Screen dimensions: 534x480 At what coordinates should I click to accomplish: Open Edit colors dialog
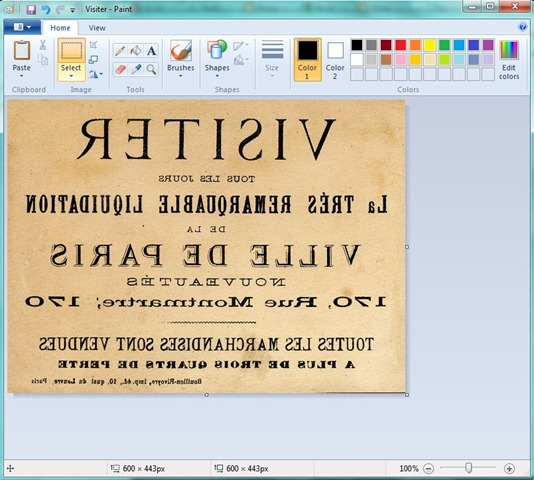[x=509, y=60]
